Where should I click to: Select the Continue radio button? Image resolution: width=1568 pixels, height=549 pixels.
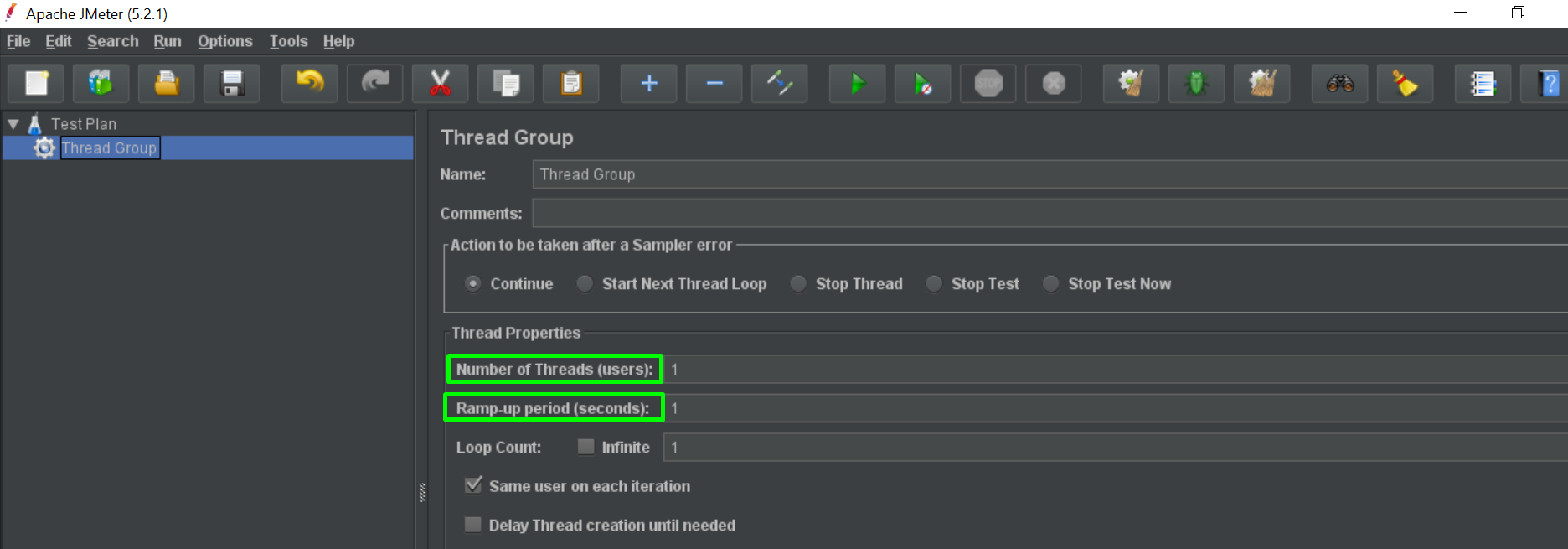click(473, 283)
